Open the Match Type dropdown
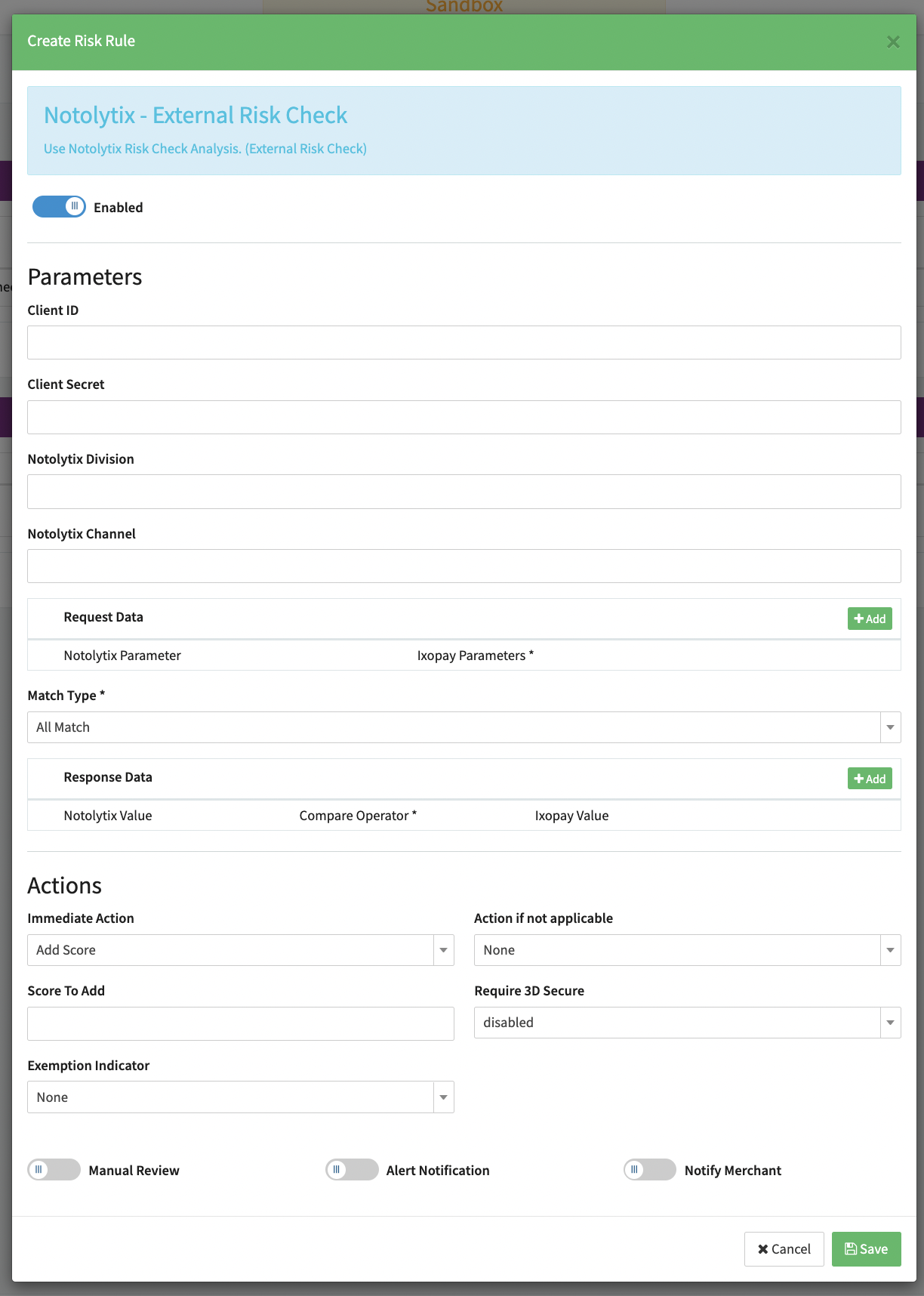Viewport: 924px width, 1296px height. [464, 727]
